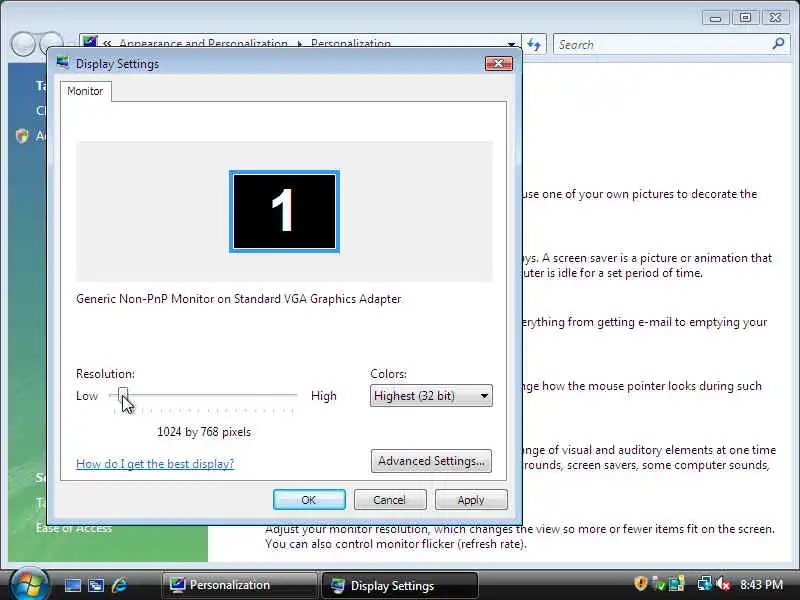Image resolution: width=800 pixels, height=600 pixels.
Task: Open the address bar history dropdown arrow
Action: pyautogui.click(x=511, y=44)
